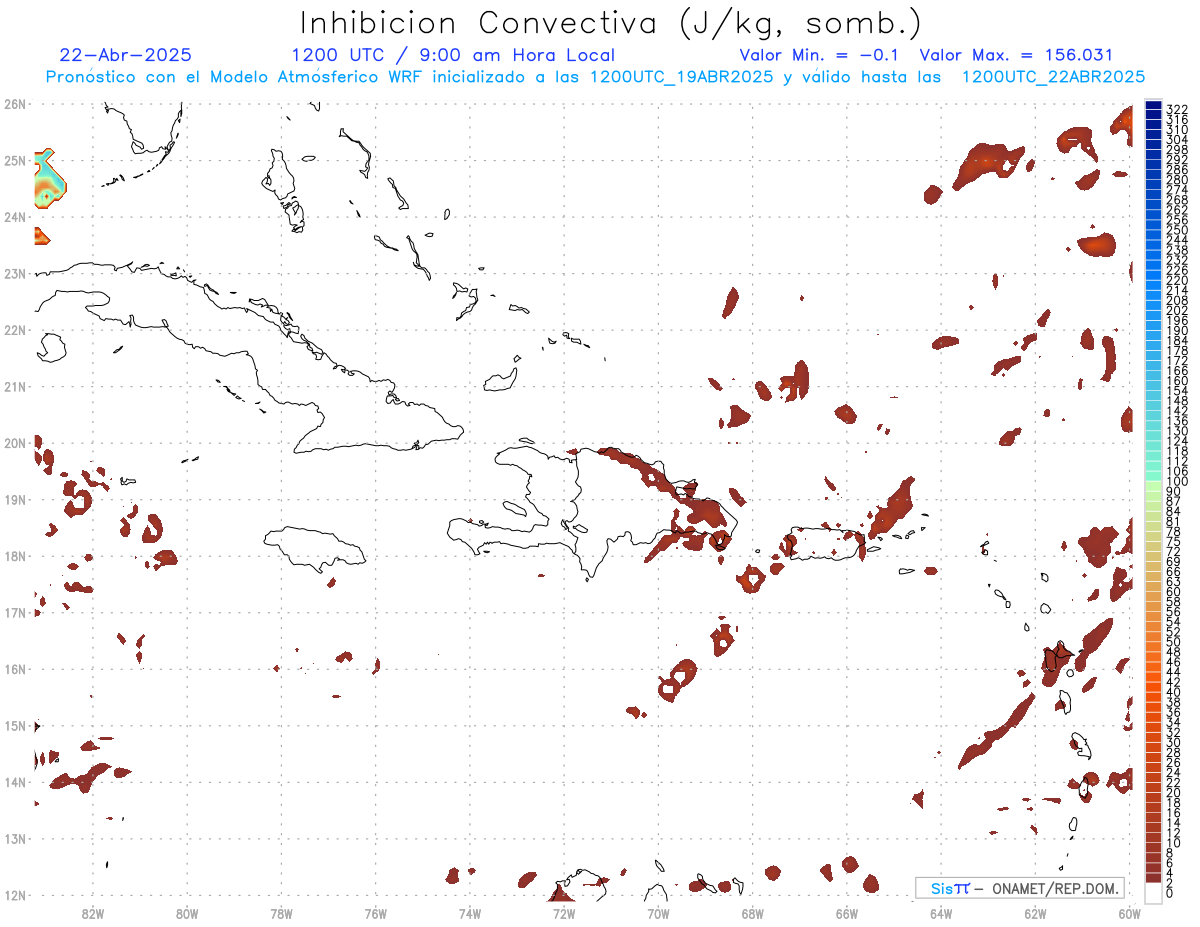Click the 14N latitude label
The image size is (1200, 927).
coord(15,782)
